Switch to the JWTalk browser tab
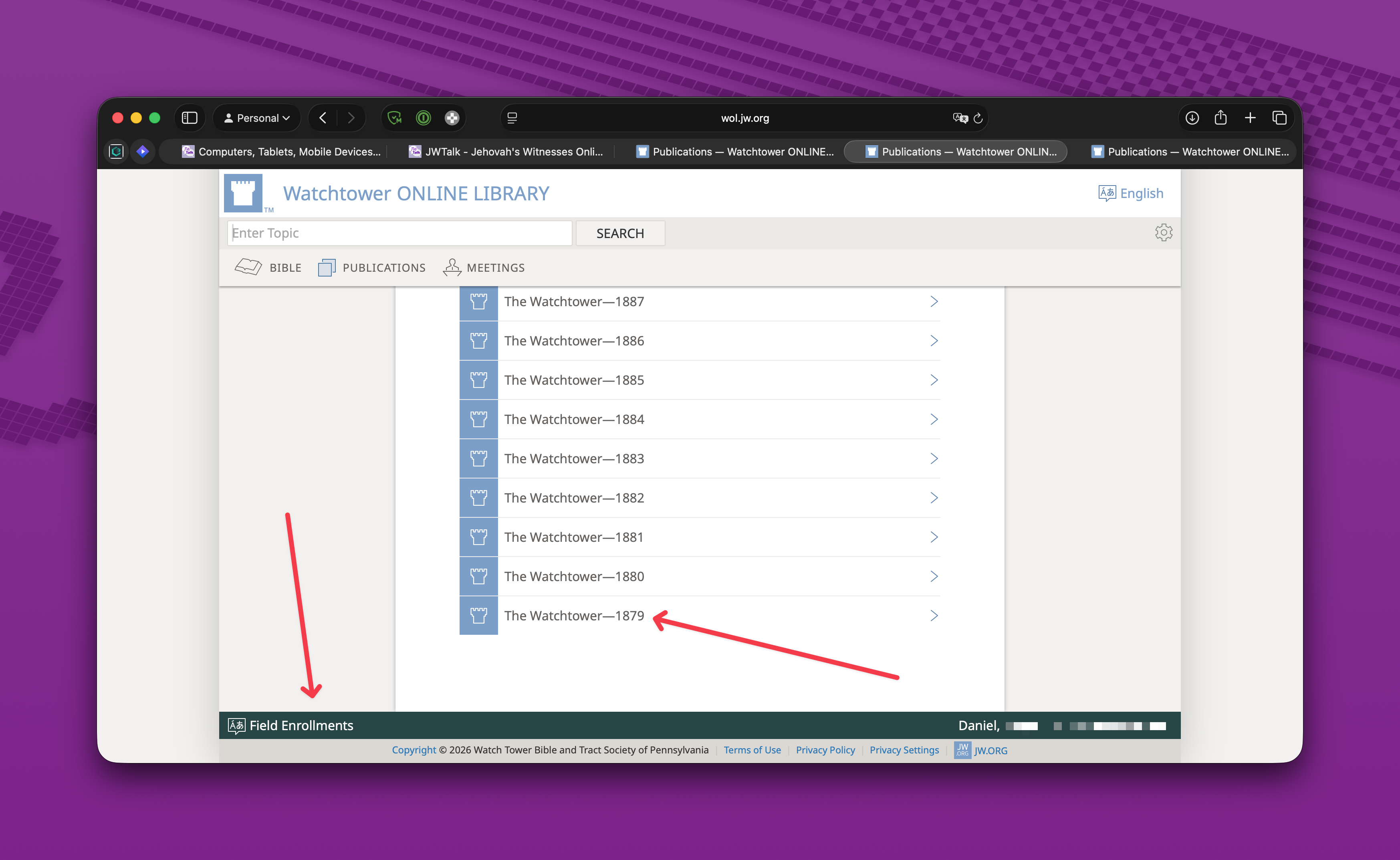1400x860 pixels. 506,151
